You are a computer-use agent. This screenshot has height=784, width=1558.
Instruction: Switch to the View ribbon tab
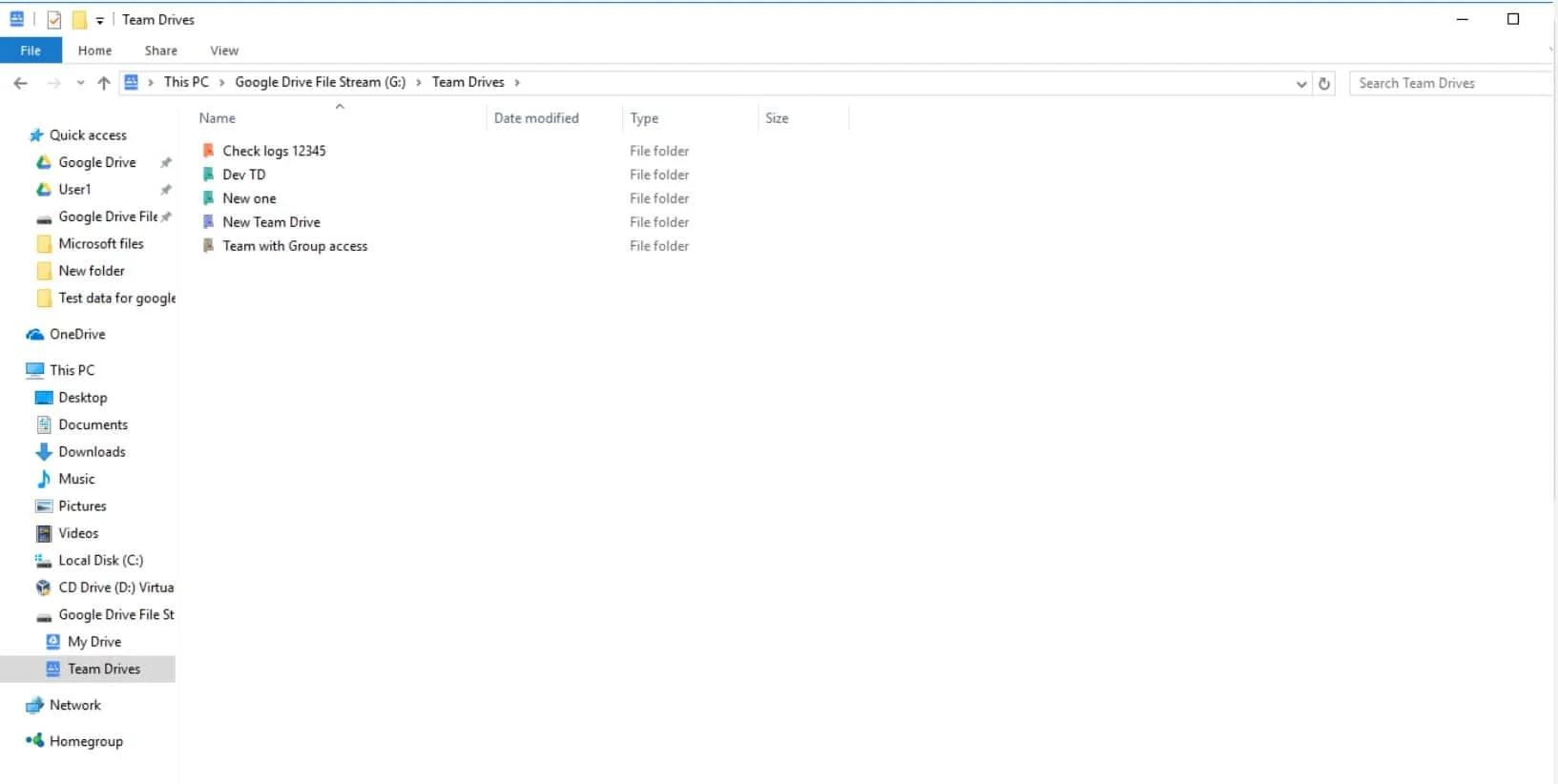coord(224,51)
